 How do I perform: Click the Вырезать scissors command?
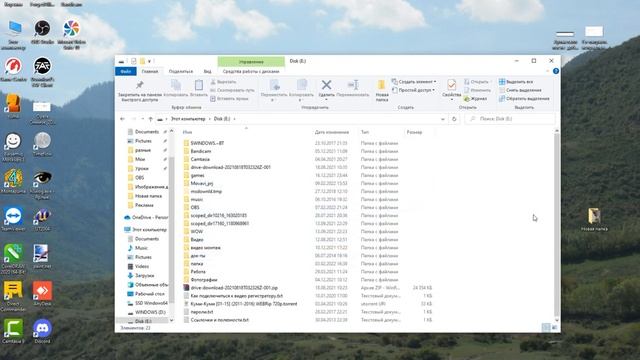223,82
